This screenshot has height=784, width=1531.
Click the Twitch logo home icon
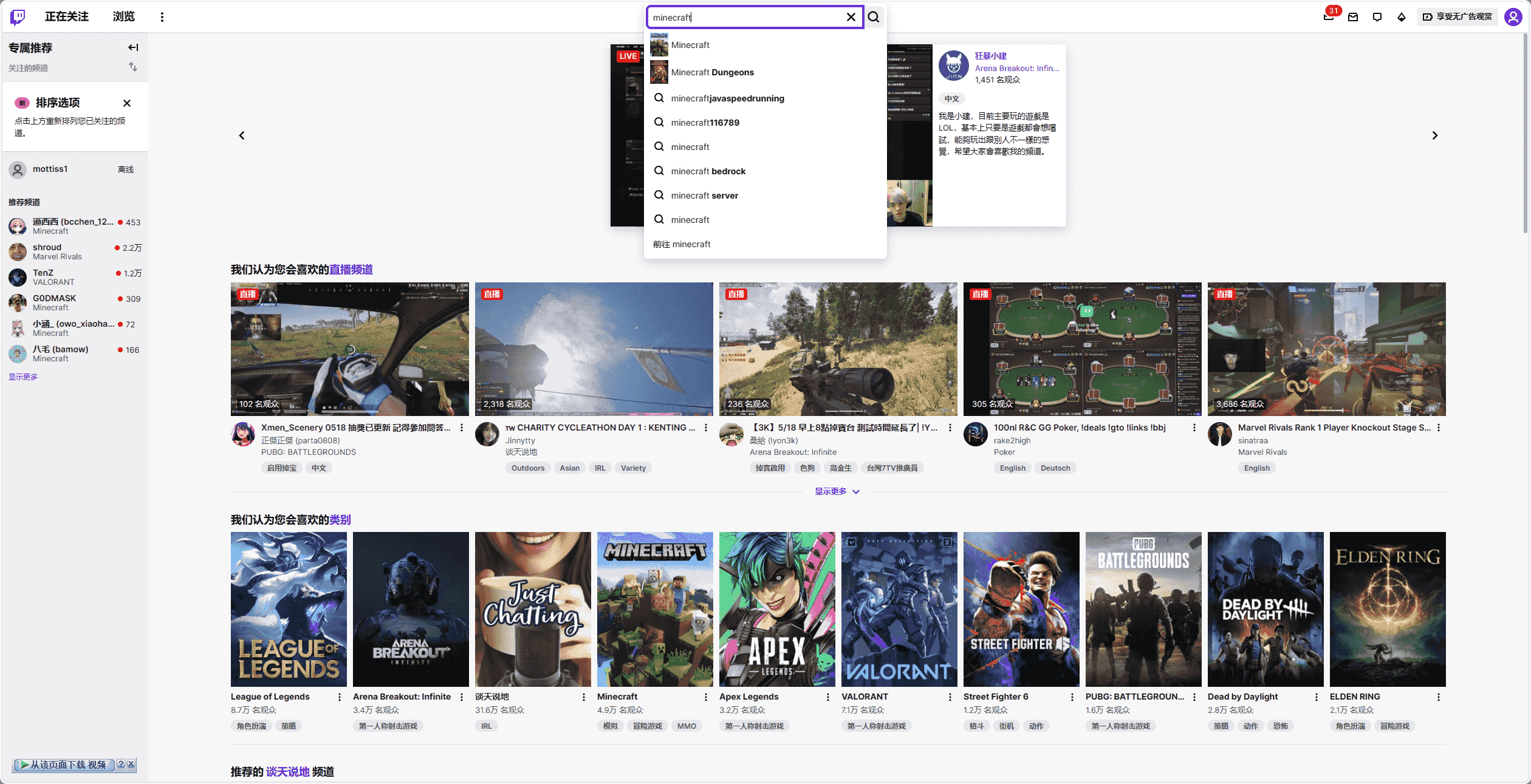pyautogui.click(x=18, y=16)
